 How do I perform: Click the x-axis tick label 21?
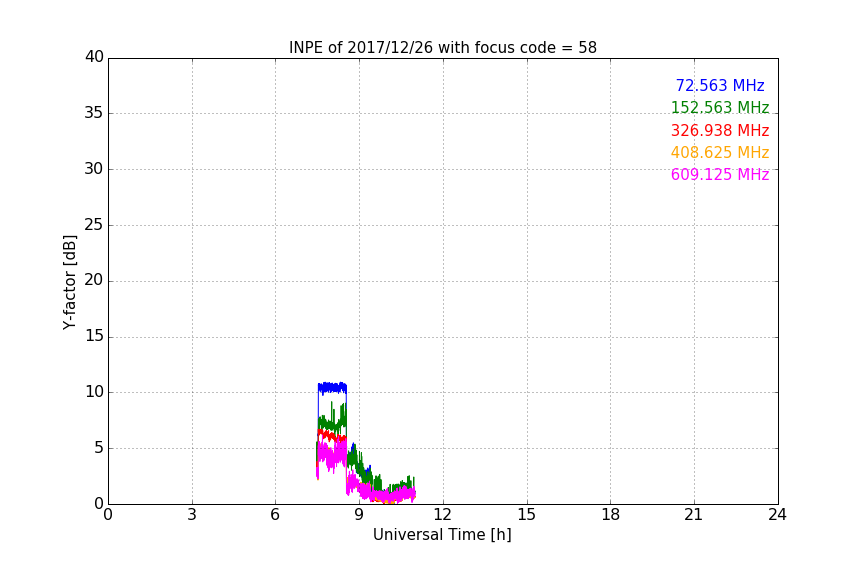(694, 515)
